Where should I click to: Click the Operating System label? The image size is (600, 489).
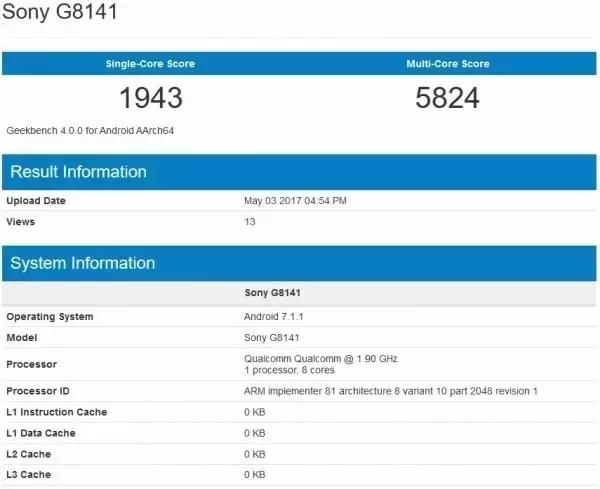click(x=50, y=317)
